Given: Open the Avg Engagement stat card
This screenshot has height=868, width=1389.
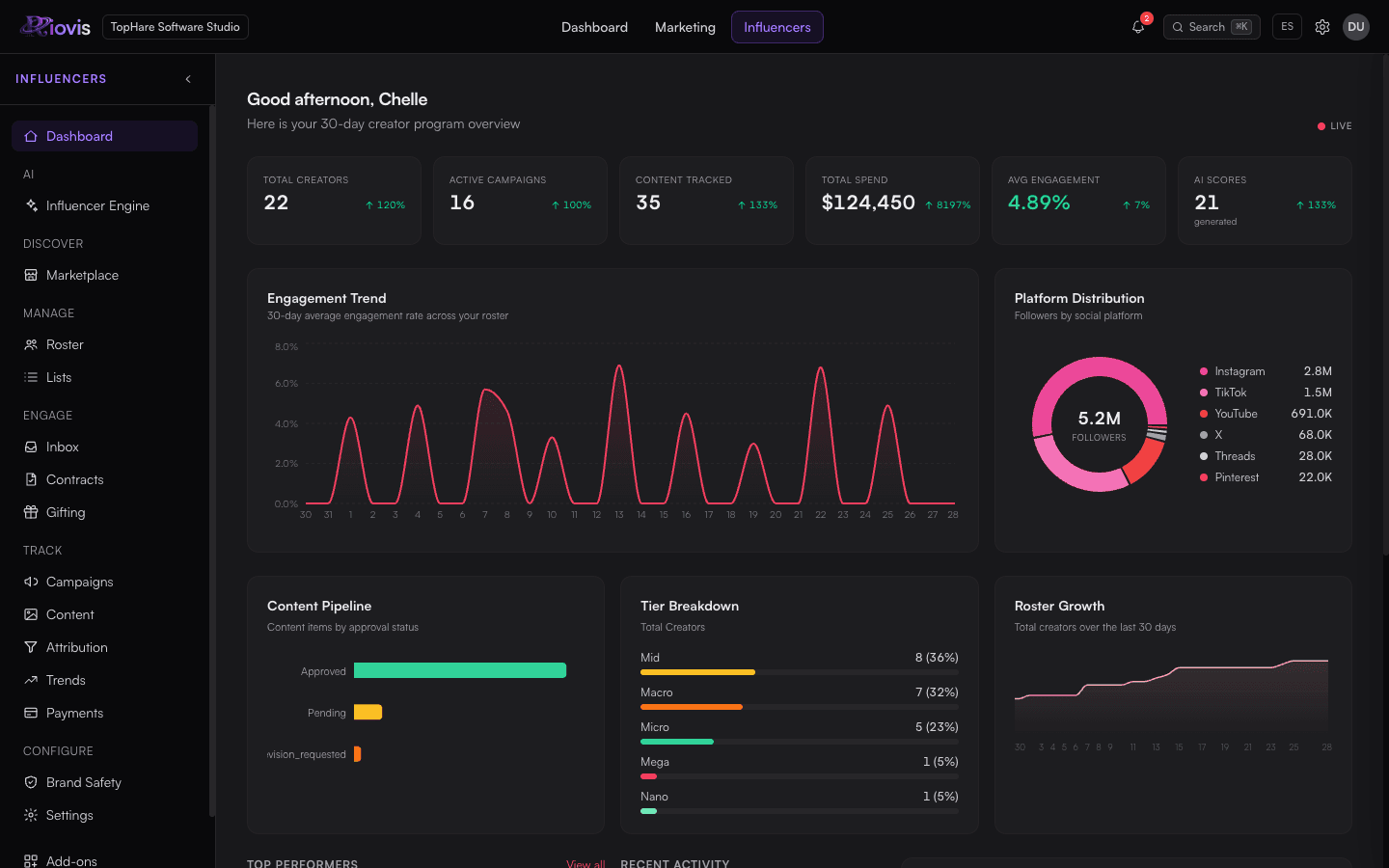Looking at the screenshot, I should (x=1078, y=201).
